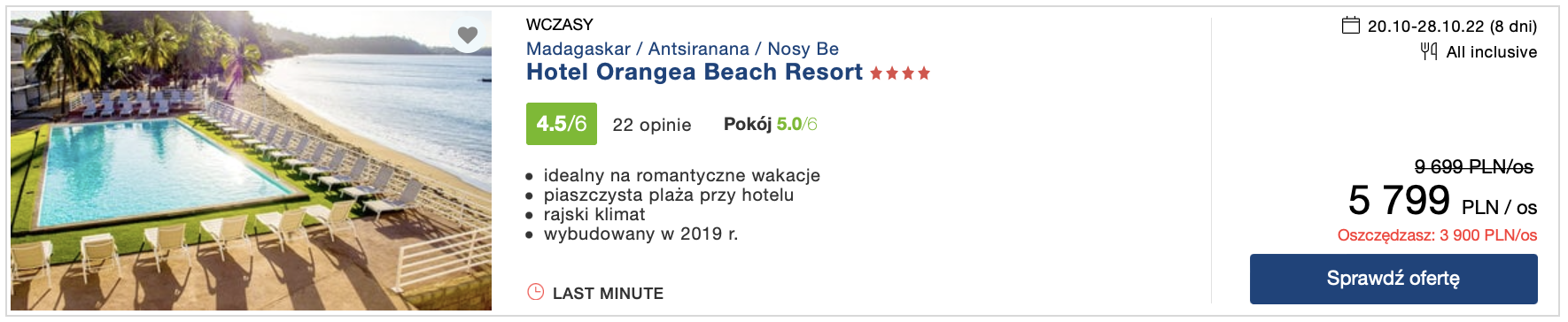The width and height of the screenshot is (1568, 322).
Task: Click the 'idealny na romantyczne wakacje' feature
Action: [x=682, y=175]
